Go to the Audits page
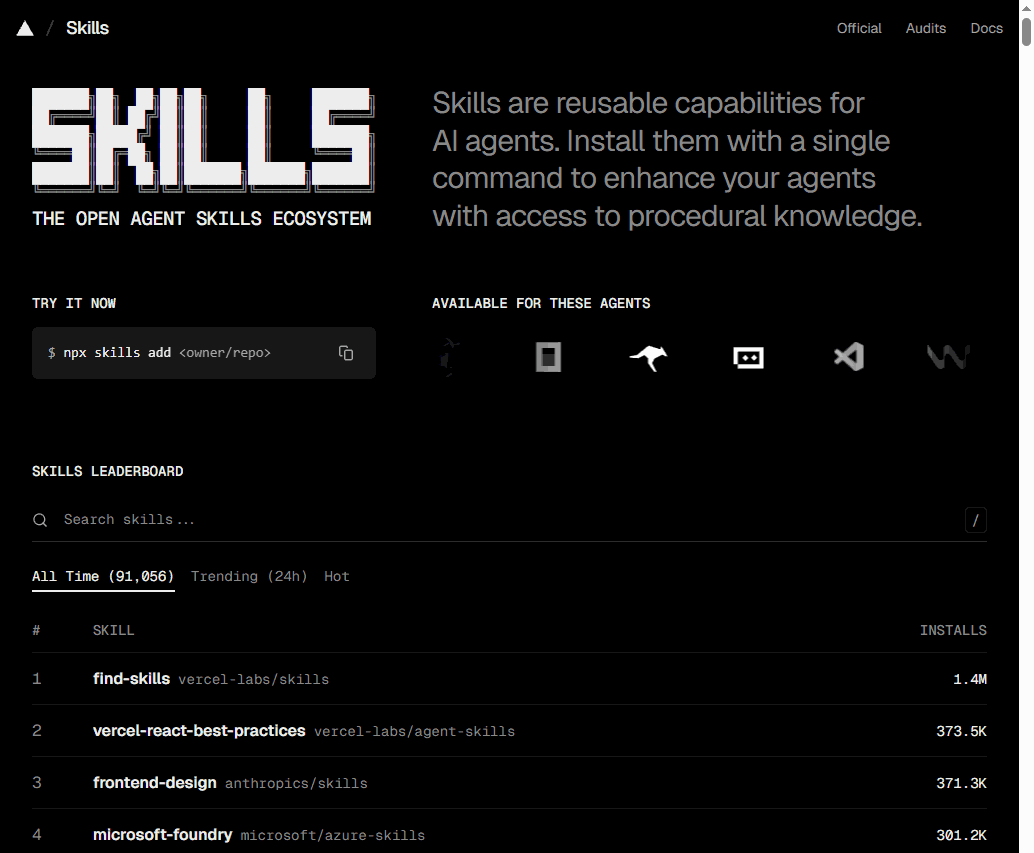1034x853 pixels. [x=925, y=28]
